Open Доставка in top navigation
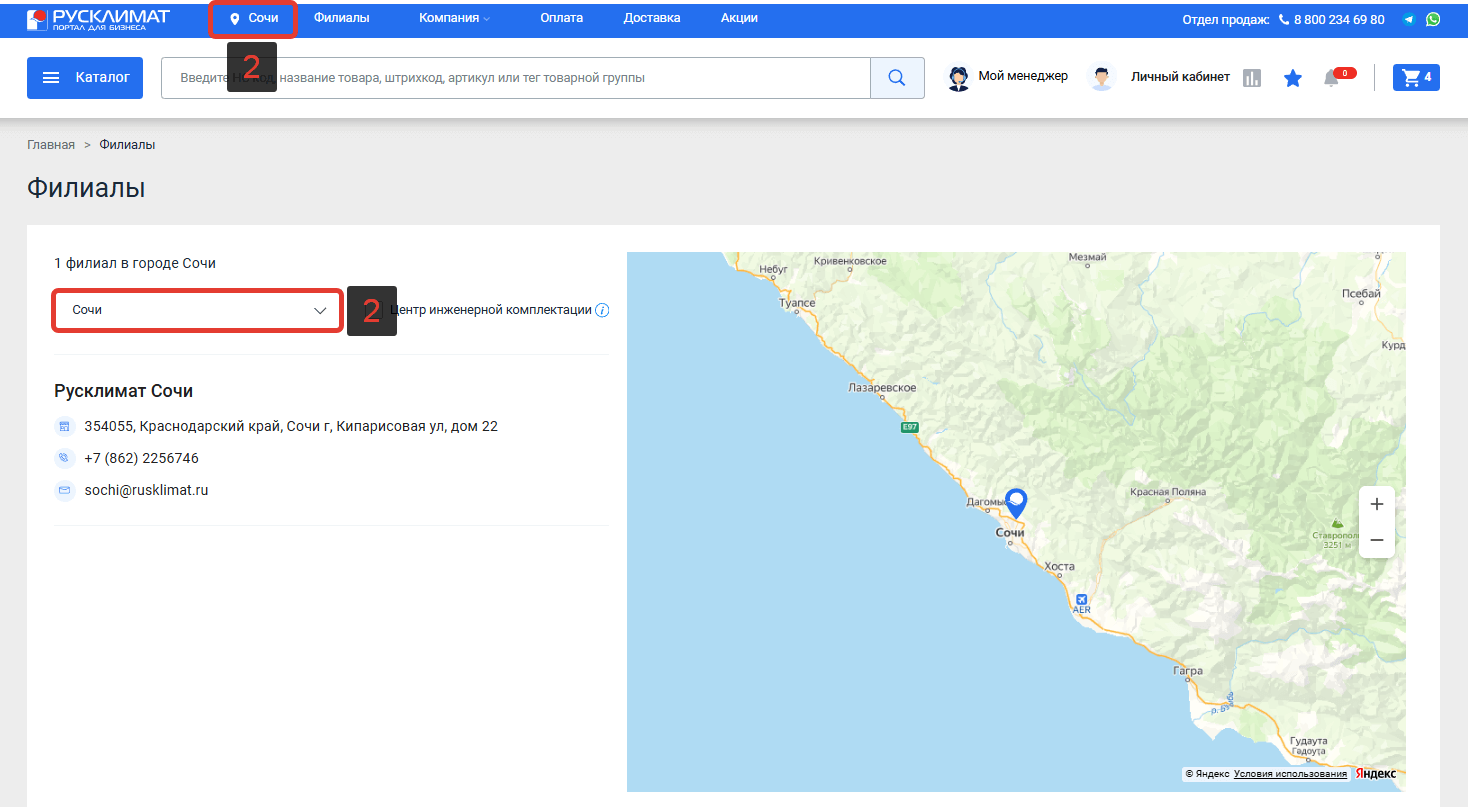Viewport: 1468px width, 807px height. point(652,18)
